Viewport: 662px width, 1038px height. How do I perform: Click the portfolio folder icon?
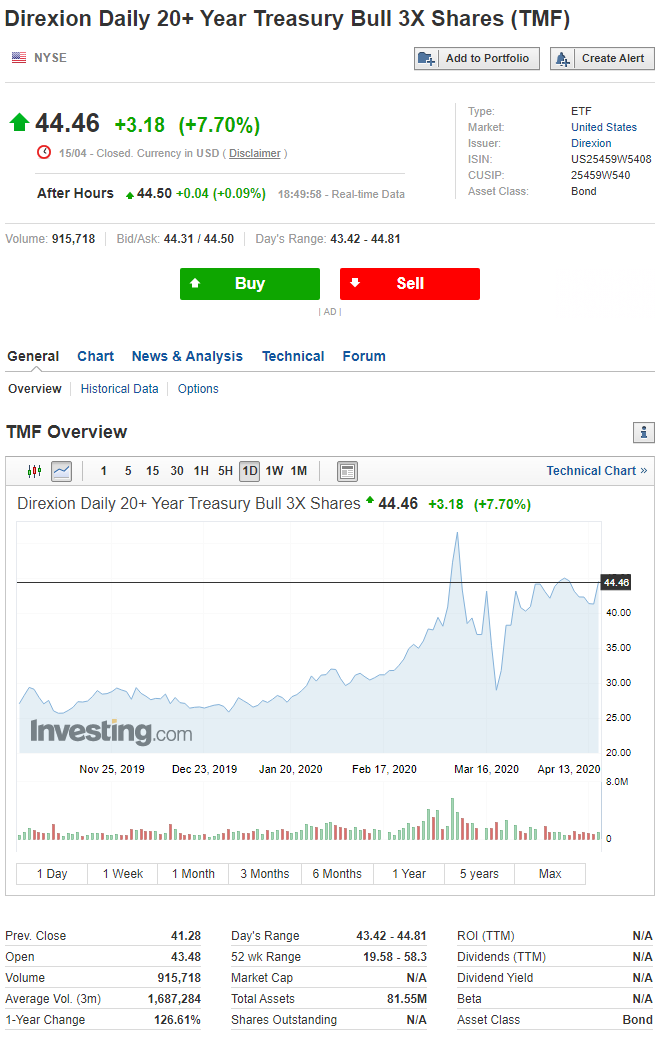[x=427, y=59]
